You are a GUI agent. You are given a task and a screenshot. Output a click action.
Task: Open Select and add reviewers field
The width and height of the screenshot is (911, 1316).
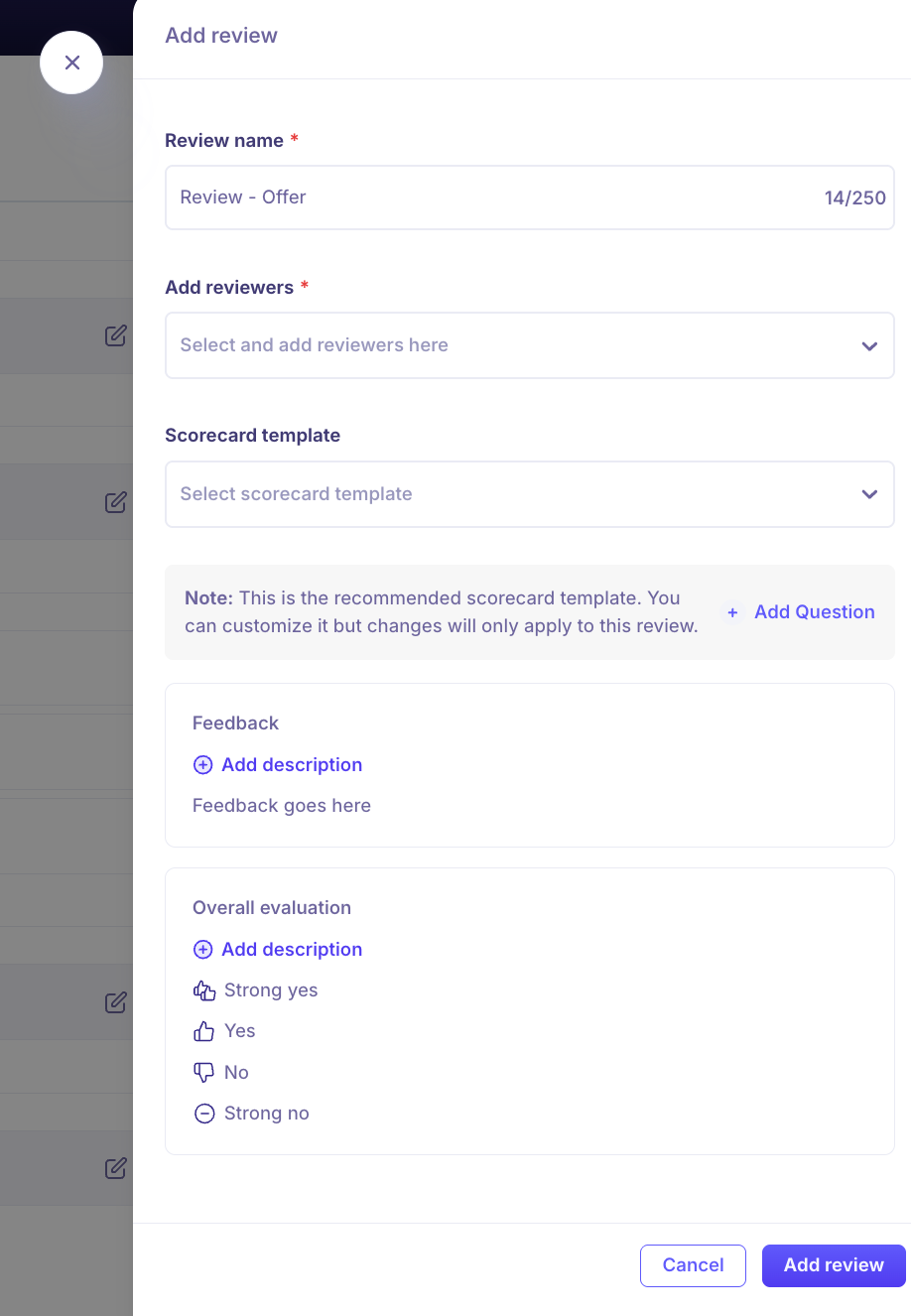click(x=496, y=345)
